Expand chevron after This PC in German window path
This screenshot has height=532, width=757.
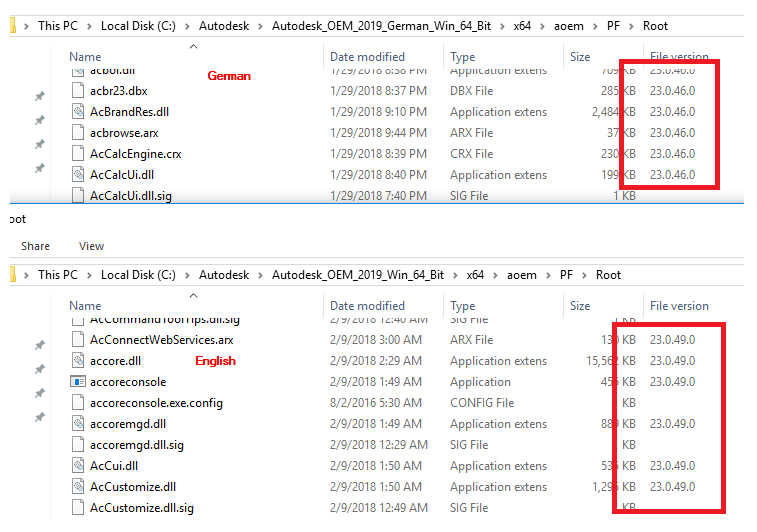point(89,26)
